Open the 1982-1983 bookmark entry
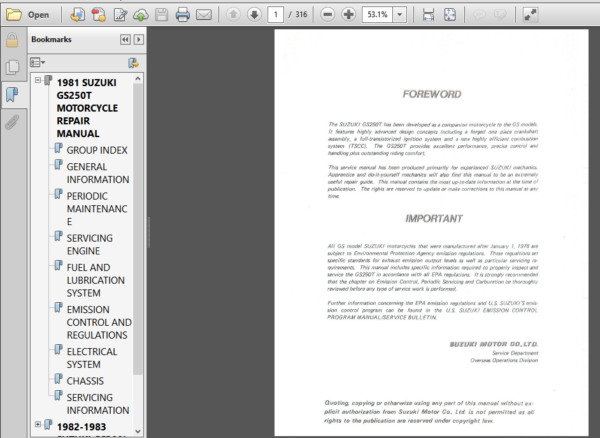Image resolution: width=600 pixels, height=438 pixels. (81, 427)
